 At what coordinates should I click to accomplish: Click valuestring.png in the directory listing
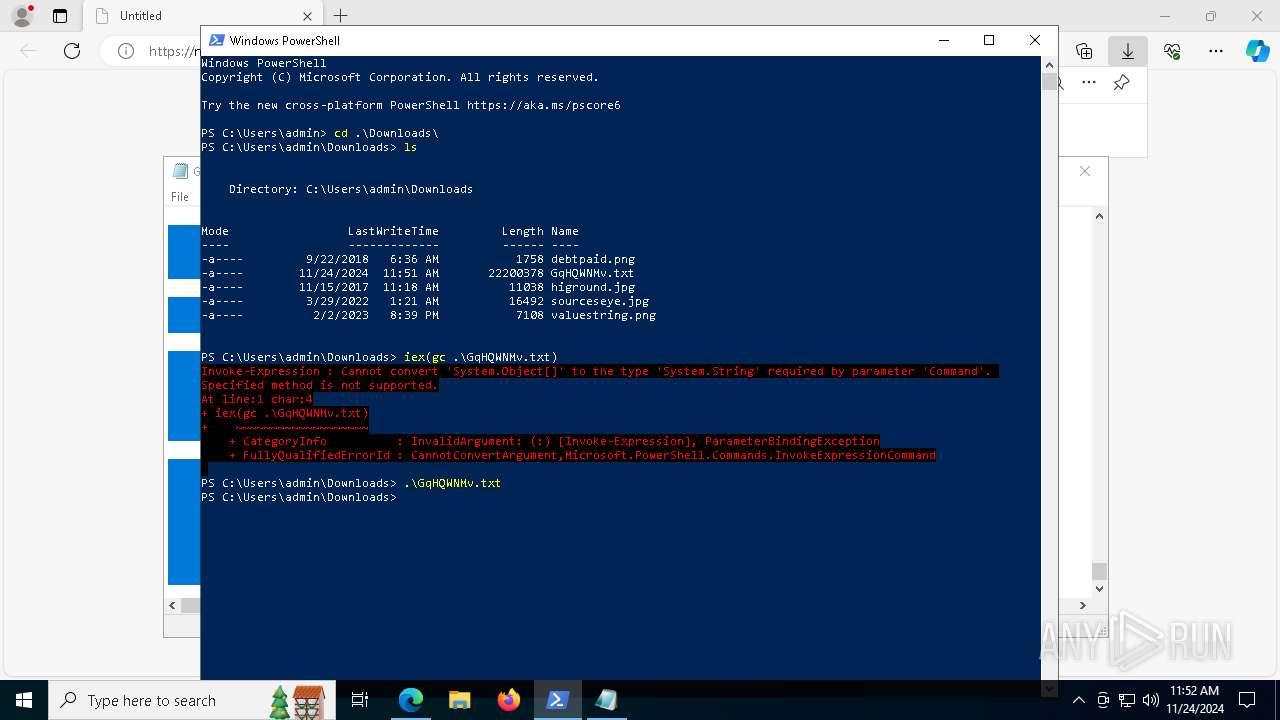[603, 315]
